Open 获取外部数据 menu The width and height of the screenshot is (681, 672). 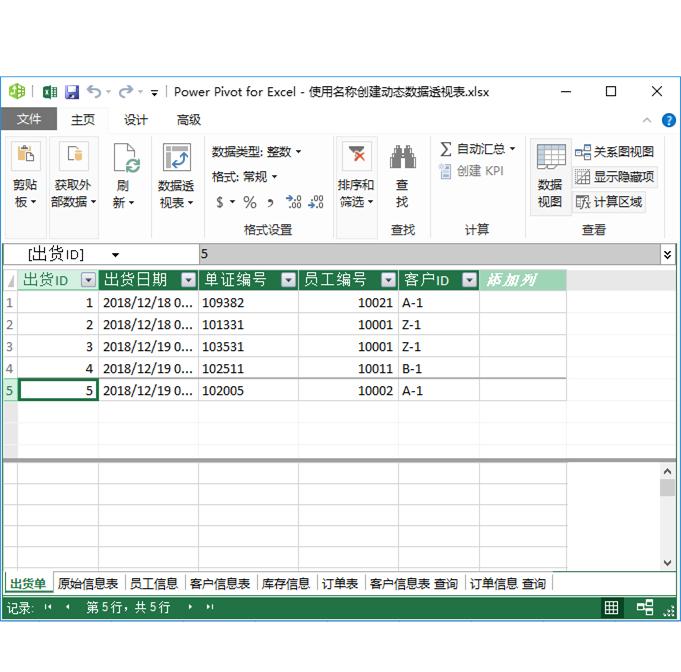73,176
